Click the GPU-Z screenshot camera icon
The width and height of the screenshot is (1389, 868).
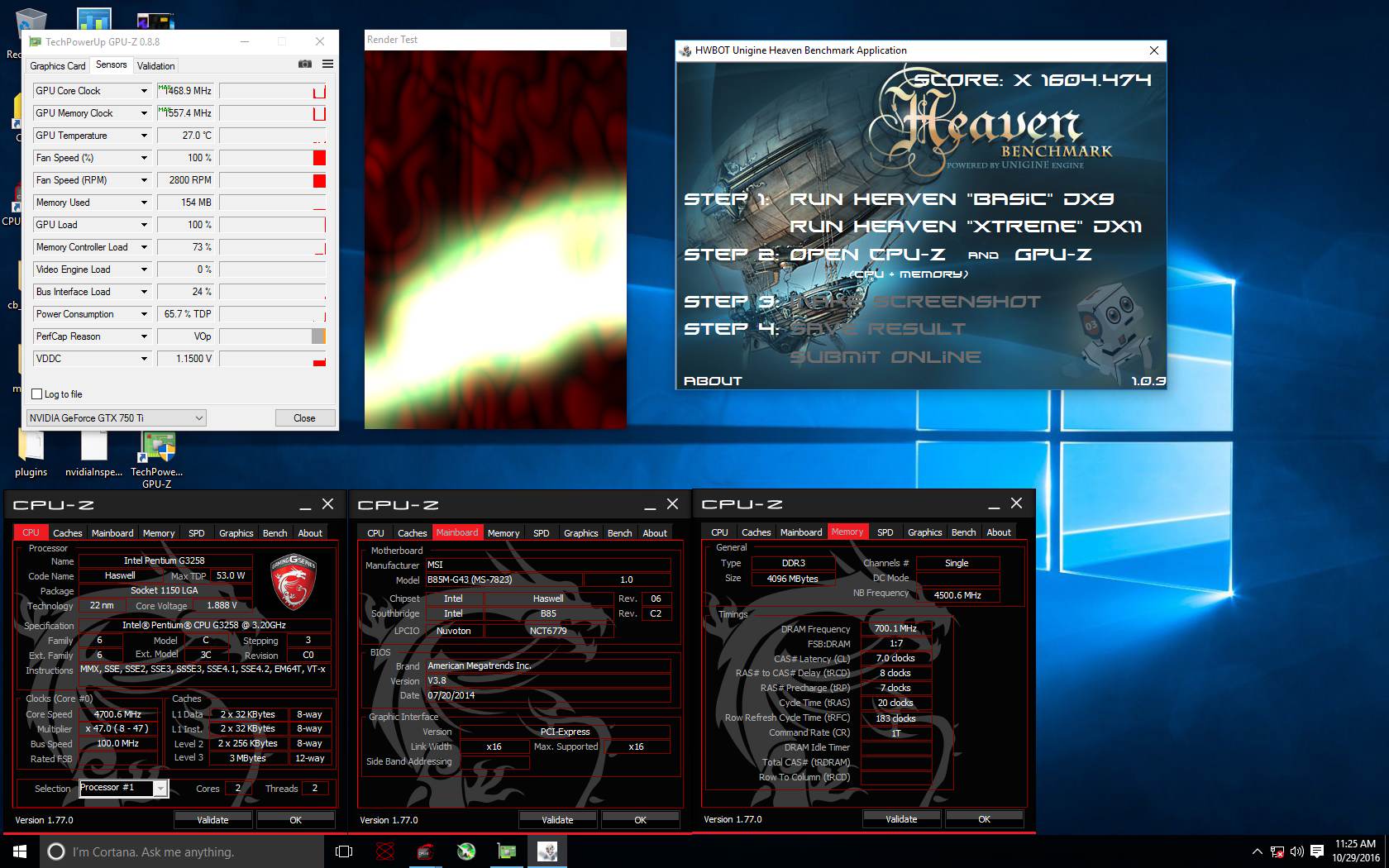(x=305, y=64)
